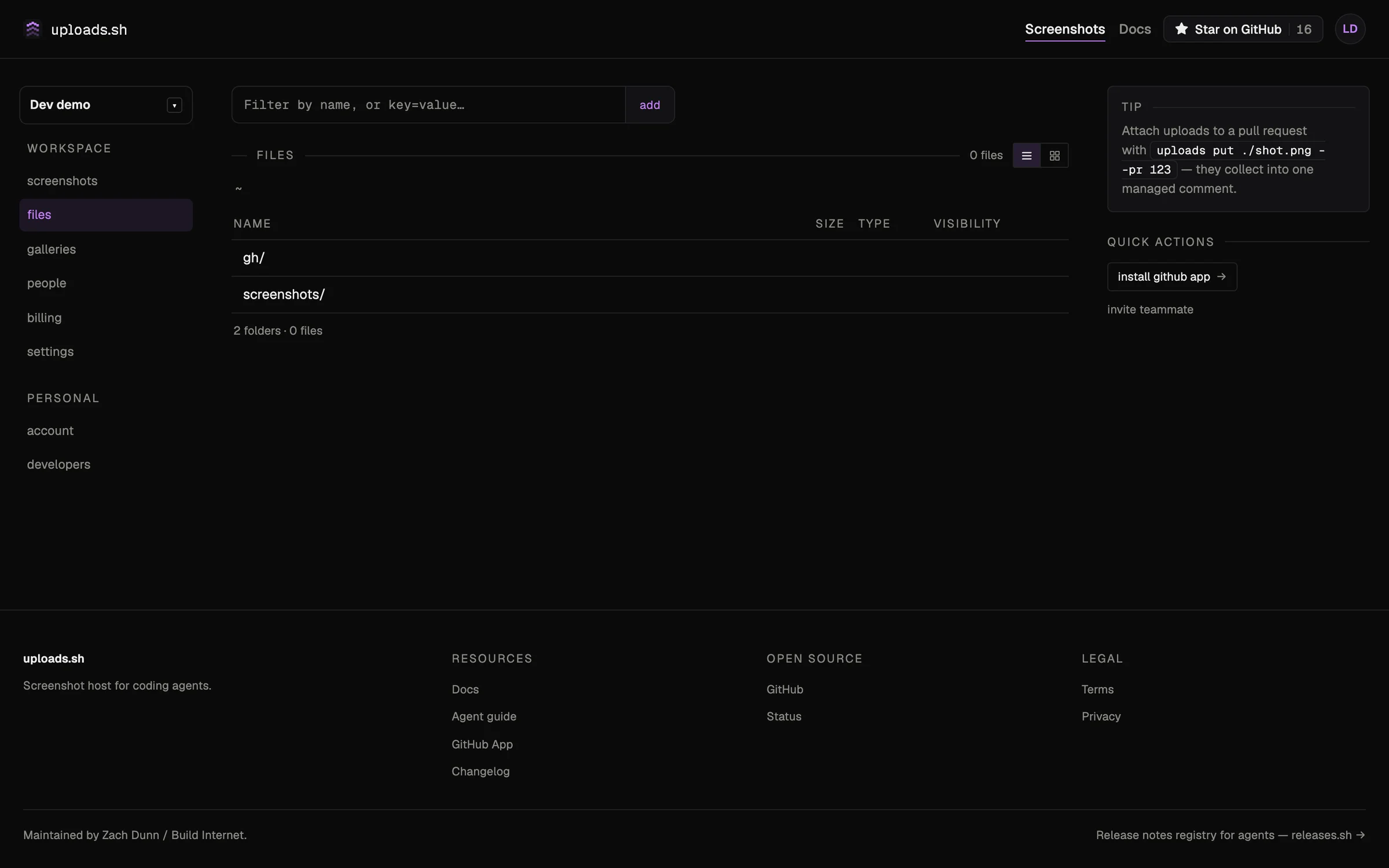Click 'Maintained by Zach Dunn / Build Internet.'
Screen dimensions: 1389x868
135,835
